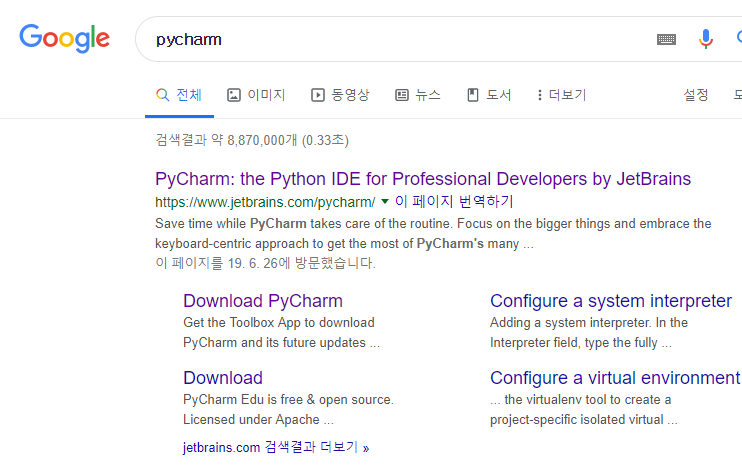Start voice search with microphone icon
Viewport: 742px width, 475px height.
pos(706,39)
